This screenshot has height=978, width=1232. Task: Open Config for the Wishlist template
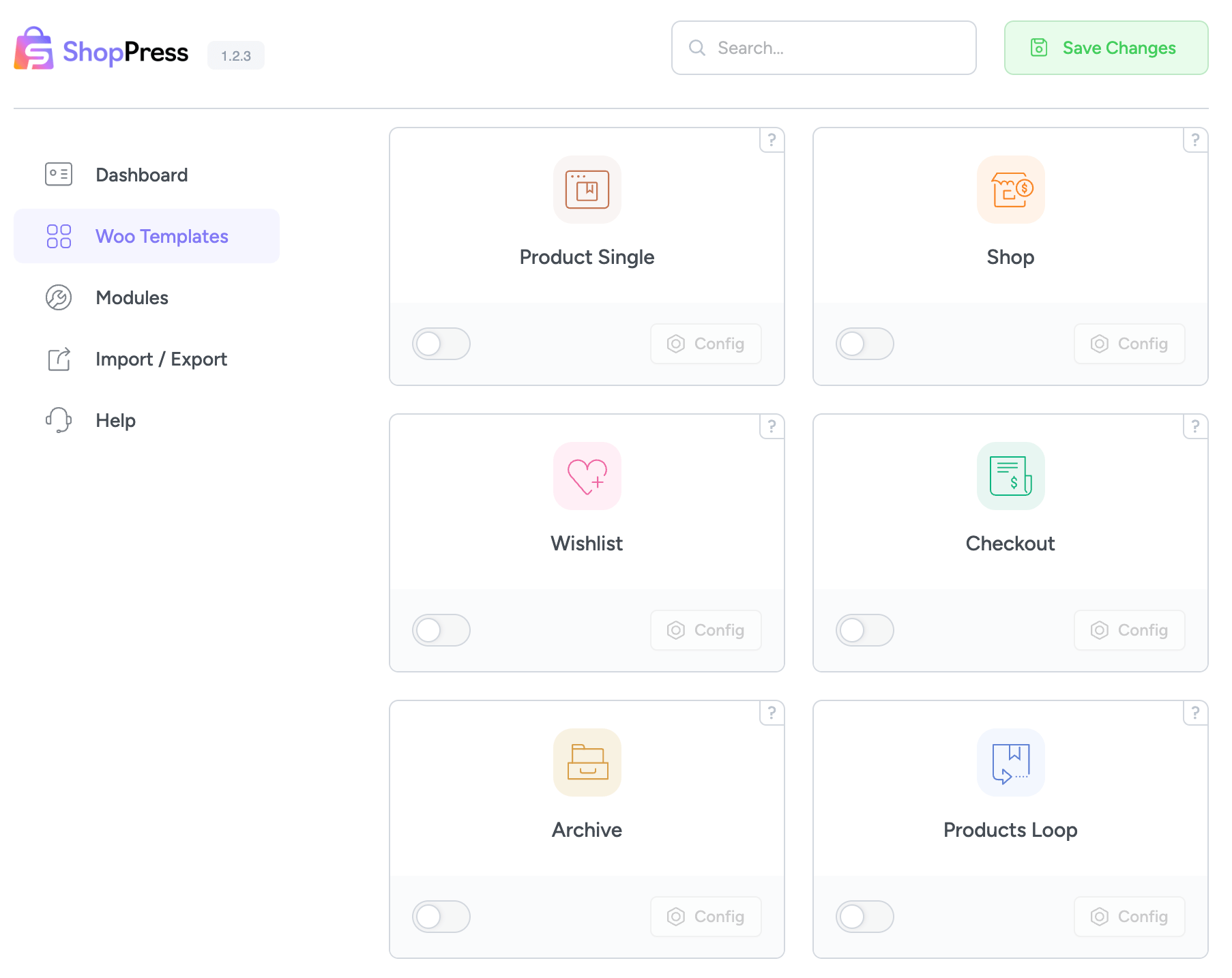point(705,630)
